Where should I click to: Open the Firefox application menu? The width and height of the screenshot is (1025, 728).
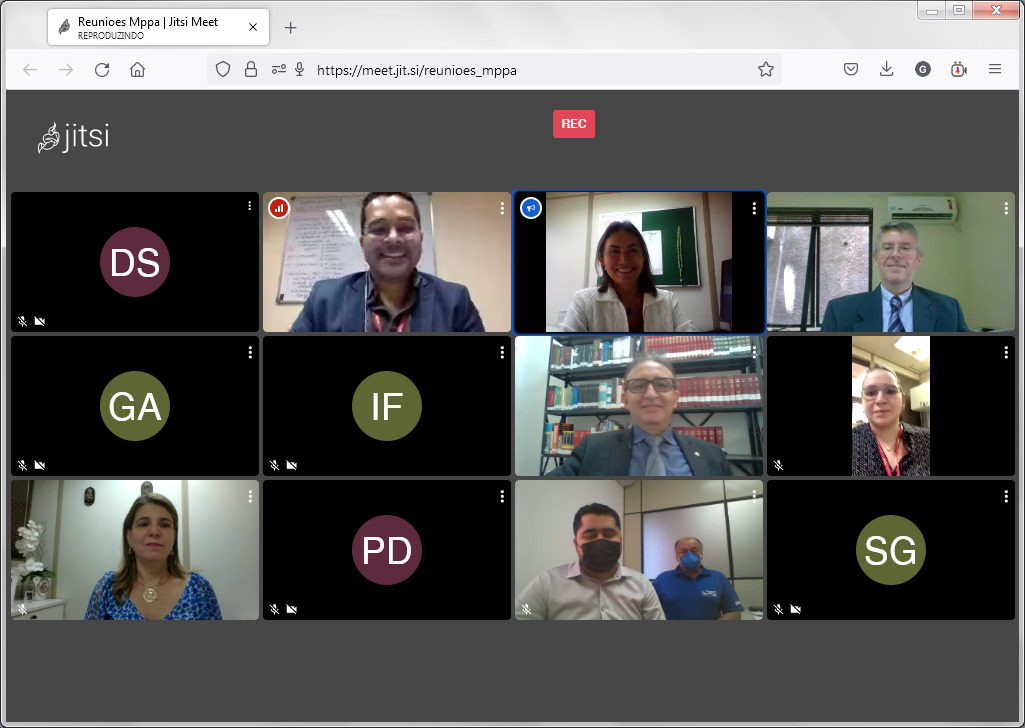click(x=995, y=69)
